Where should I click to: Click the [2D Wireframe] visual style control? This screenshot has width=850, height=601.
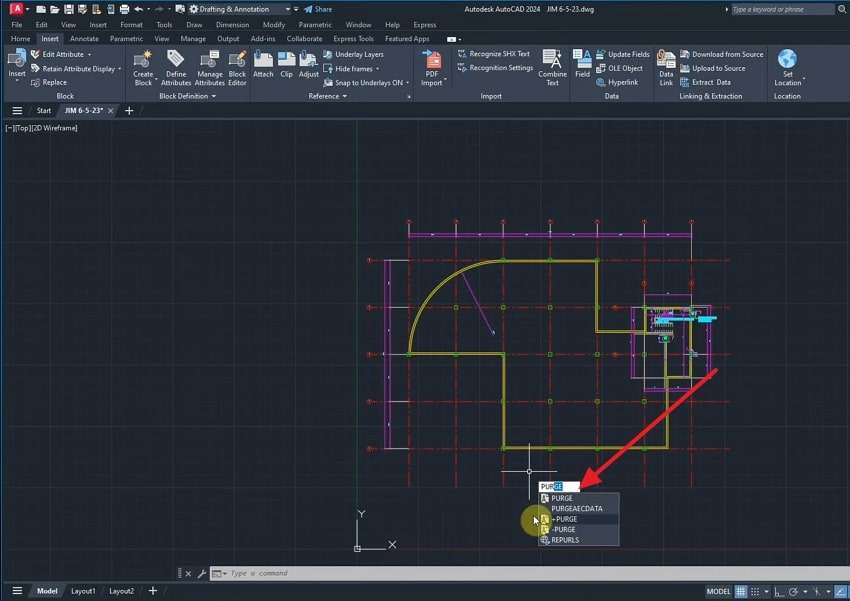point(56,128)
